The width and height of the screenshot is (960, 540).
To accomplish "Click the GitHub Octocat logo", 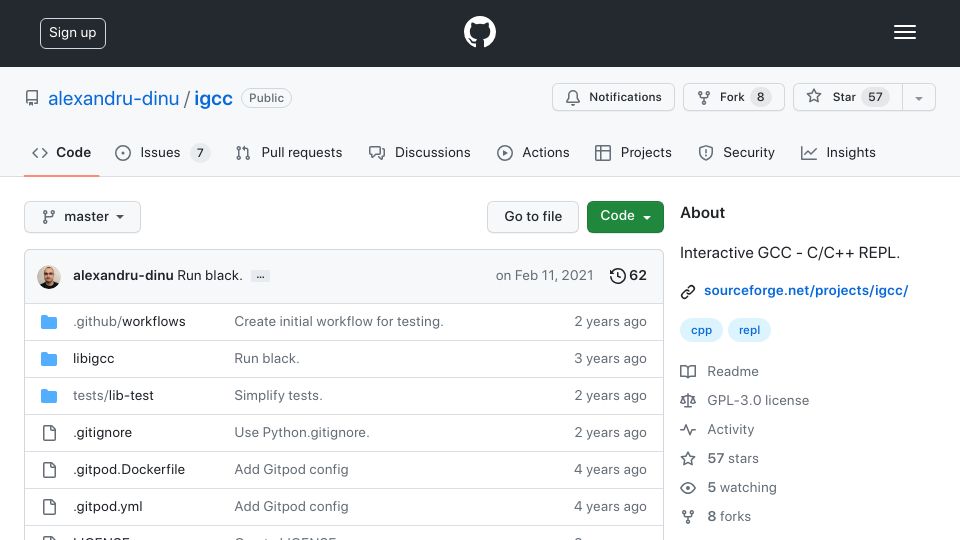I will click(479, 32).
